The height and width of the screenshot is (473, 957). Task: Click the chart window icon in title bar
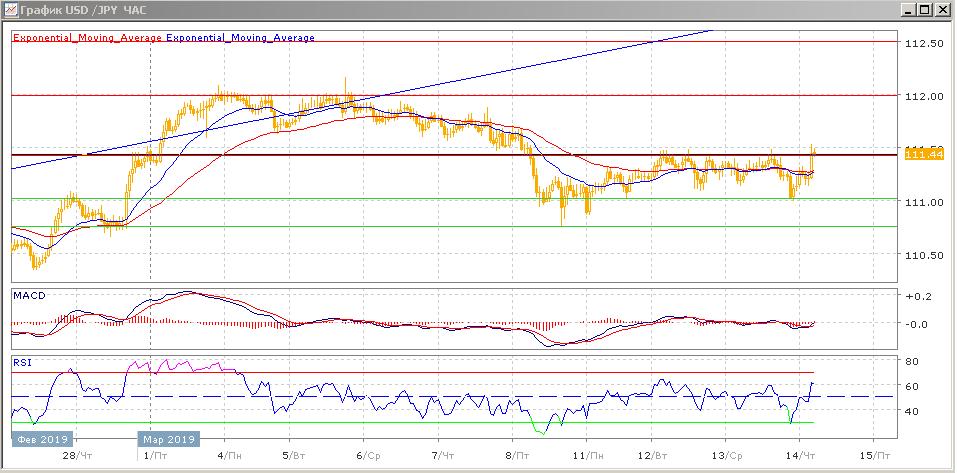point(10,10)
